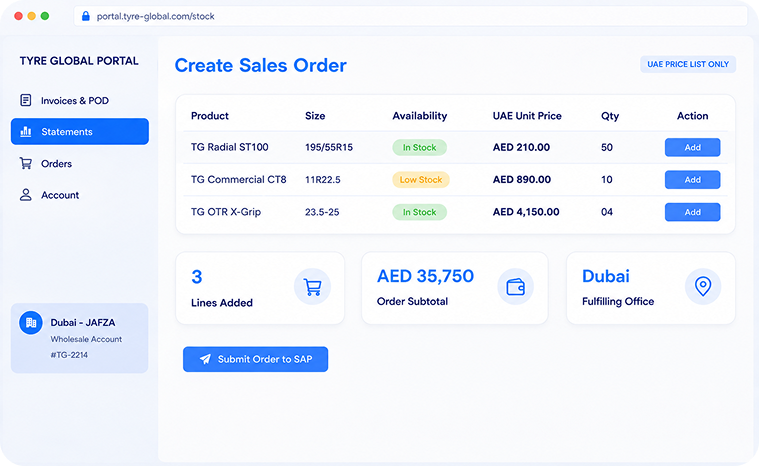Add TG OTR X-Grip to the order
The width and height of the screenshot is (759, 466).
tap(692, 212)
